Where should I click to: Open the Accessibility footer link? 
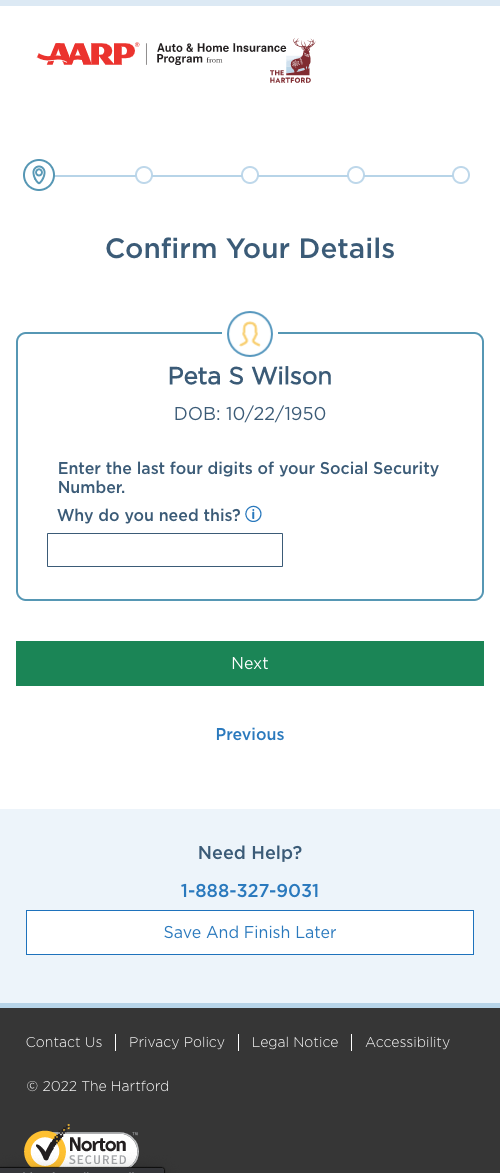[407, 1042]
